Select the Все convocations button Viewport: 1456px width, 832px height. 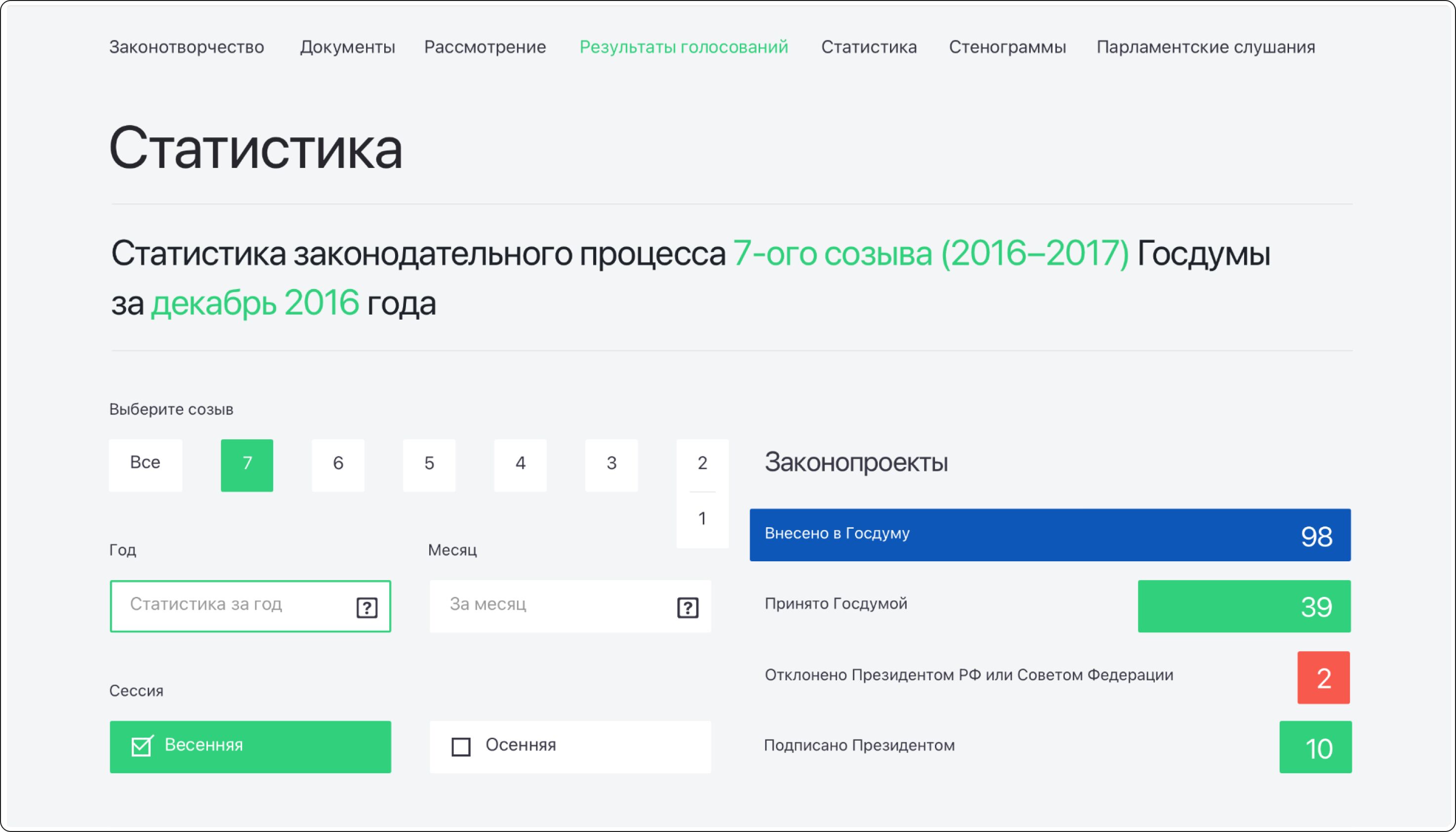coord(145,464)
